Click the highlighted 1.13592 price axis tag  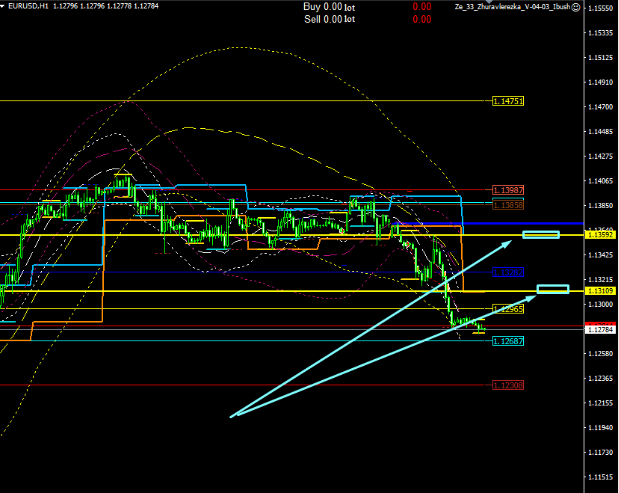(x=601, y=236)
